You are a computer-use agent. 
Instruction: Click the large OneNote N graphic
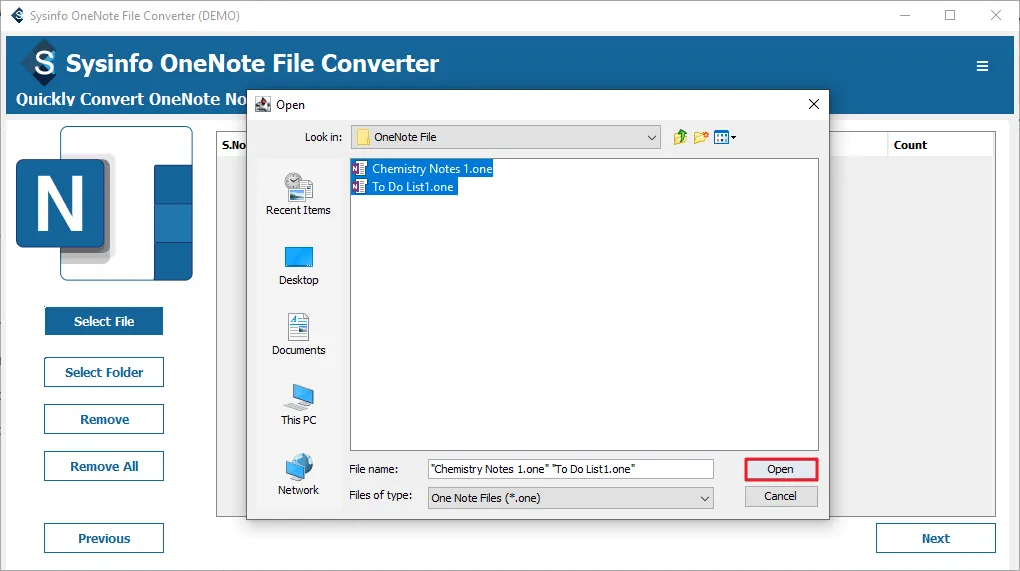coord(104,204)
